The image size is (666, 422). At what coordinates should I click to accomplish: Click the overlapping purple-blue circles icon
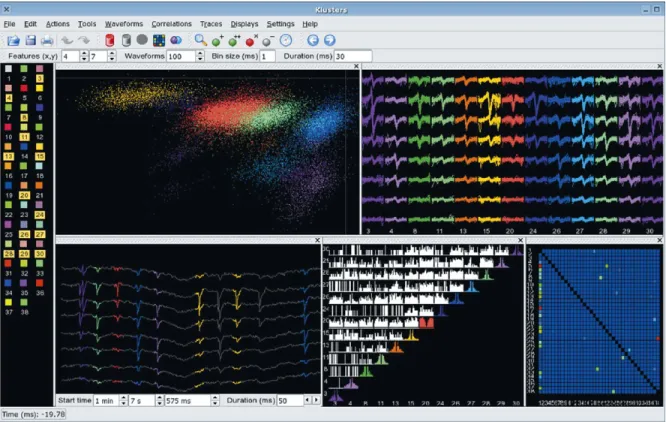176,40
